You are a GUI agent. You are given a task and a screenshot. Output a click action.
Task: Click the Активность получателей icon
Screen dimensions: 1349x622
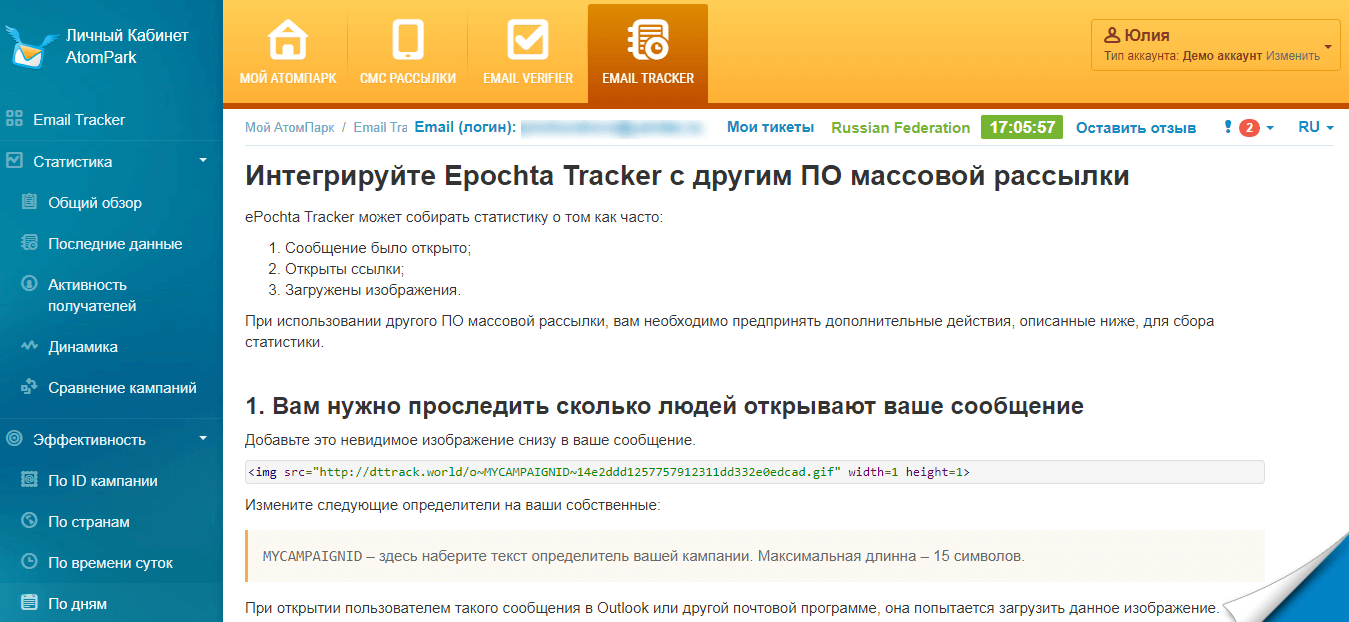click(29, 285)
